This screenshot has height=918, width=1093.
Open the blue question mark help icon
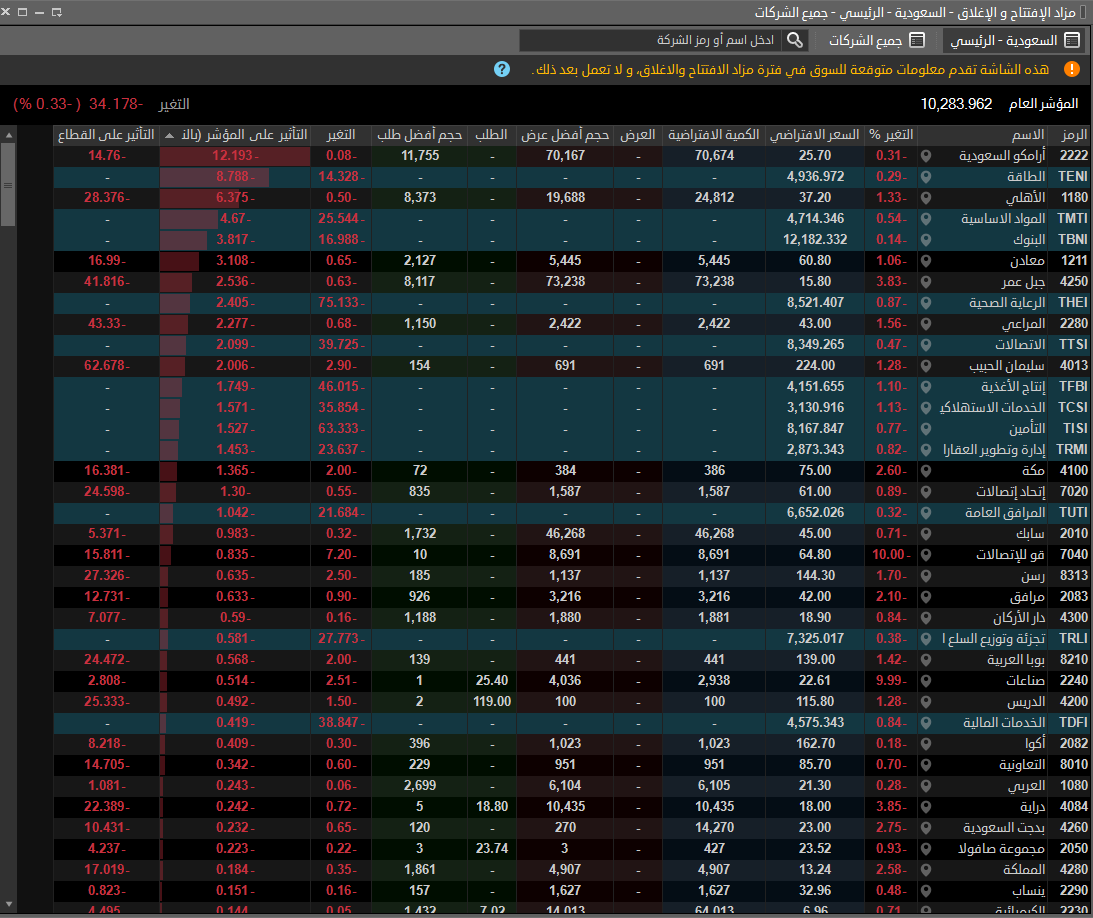502,69
